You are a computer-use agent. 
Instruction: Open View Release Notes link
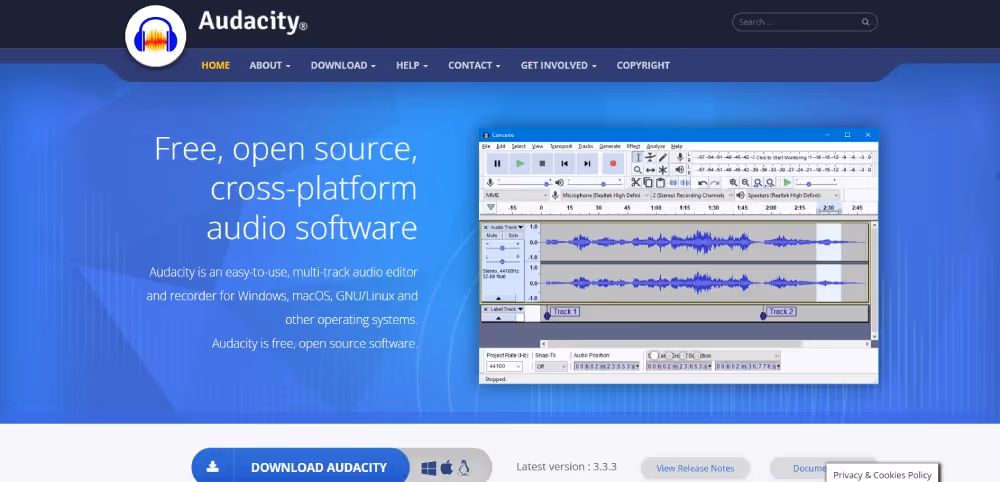click(695, 468)
